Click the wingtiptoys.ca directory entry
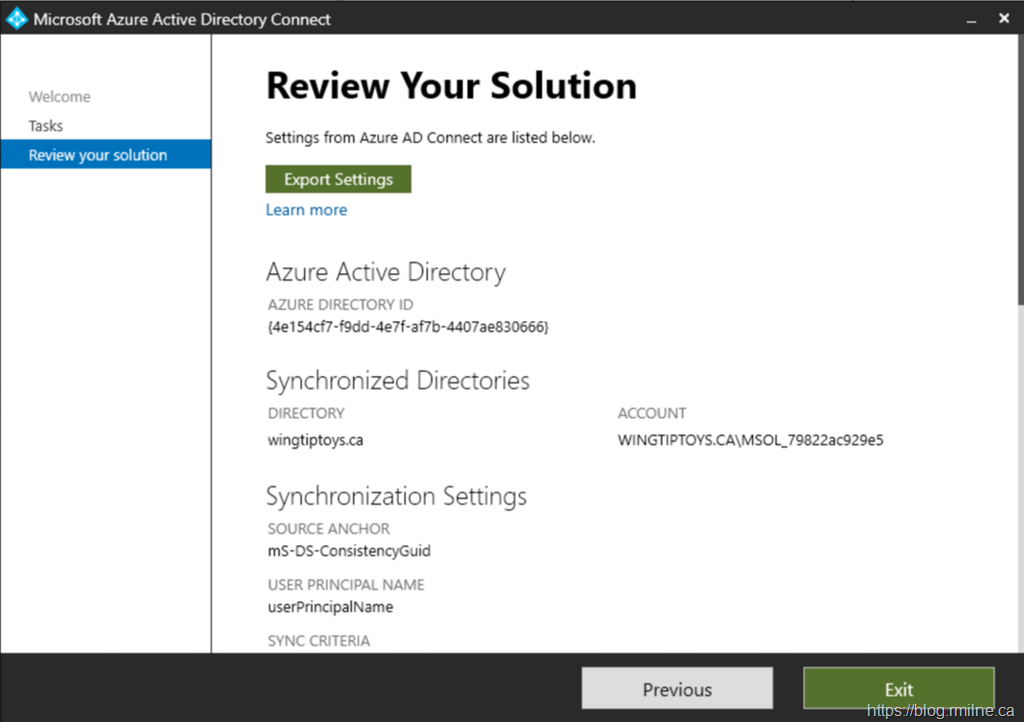 (315, 440)
